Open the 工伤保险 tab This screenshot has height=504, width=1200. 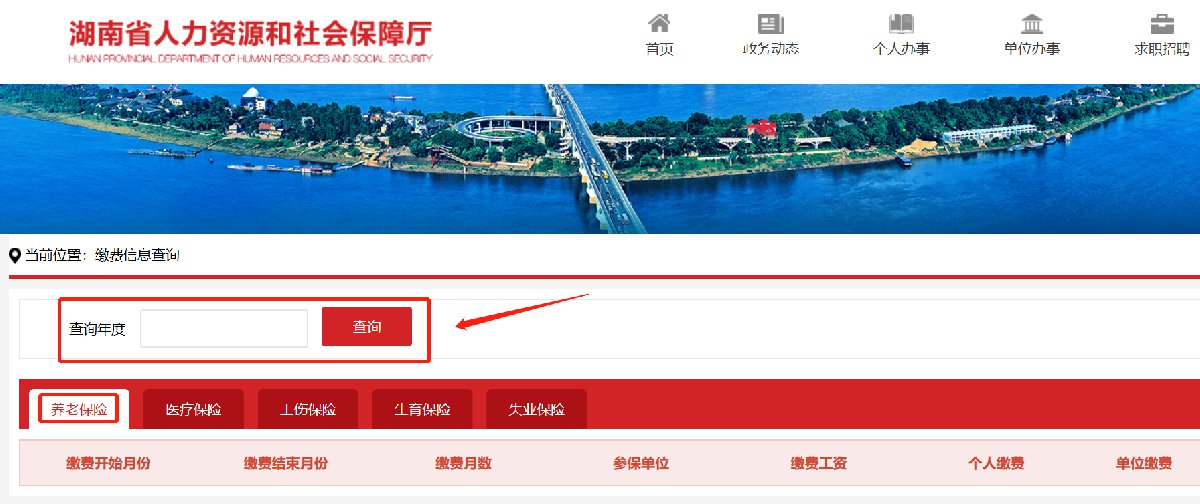308,409
